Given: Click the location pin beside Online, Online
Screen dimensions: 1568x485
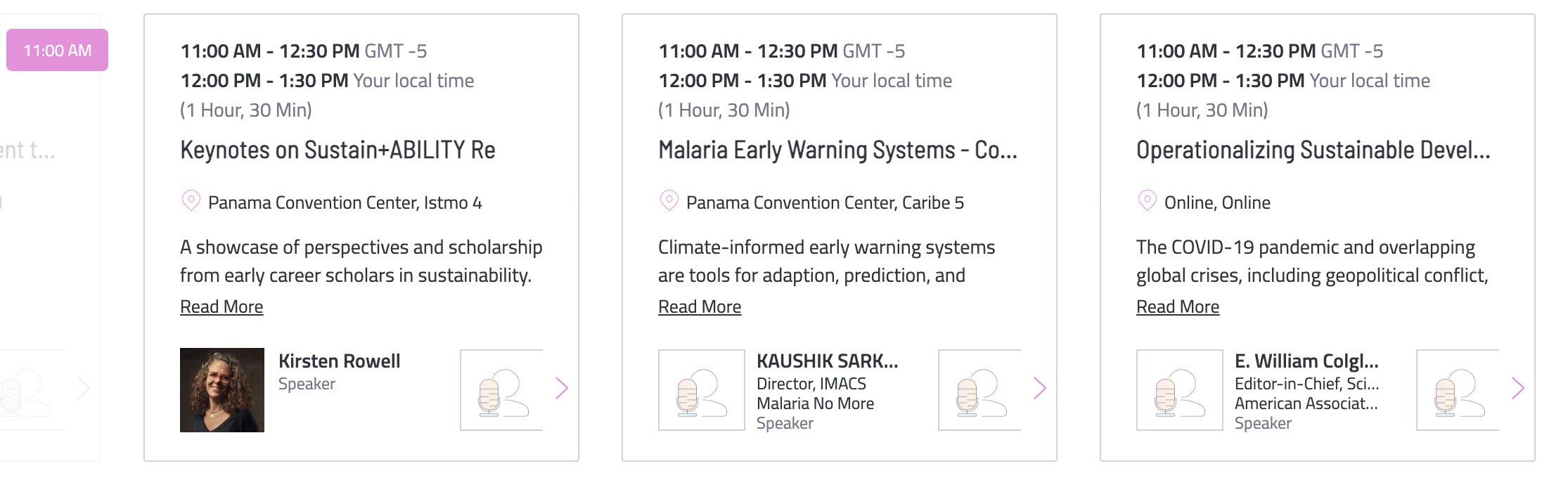Looking at the screenshot, I should (x=1147, y=201).
